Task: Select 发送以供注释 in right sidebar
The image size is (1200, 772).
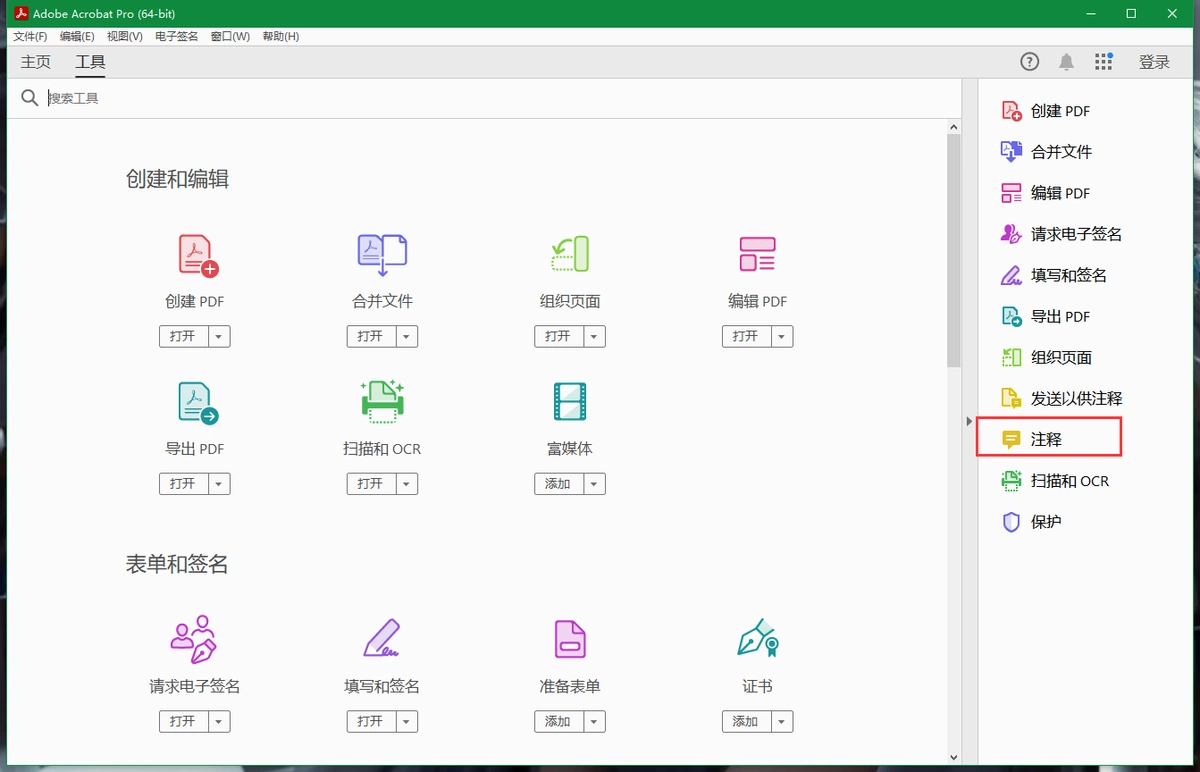Action: point(1062,398)
